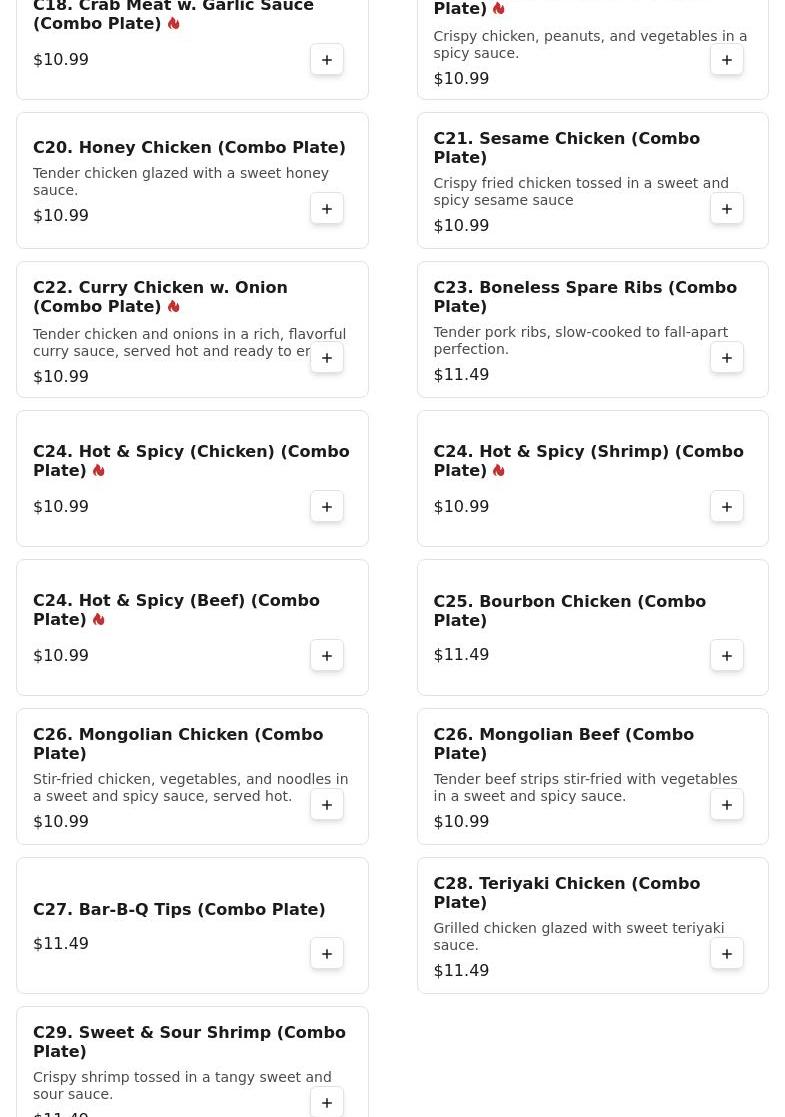Image resolution: width=785 pixels, height=1117 pixels.
Task: Click the C23 Boneless Spare Ribs title
Action: (585, 296)
